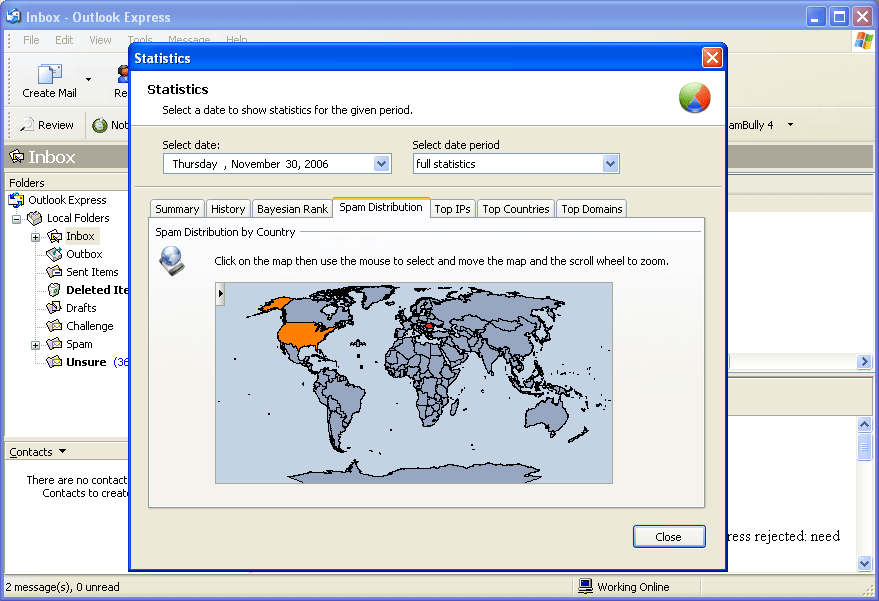Open the Spam folder
The image size is (879, 601).
point(79,344)
